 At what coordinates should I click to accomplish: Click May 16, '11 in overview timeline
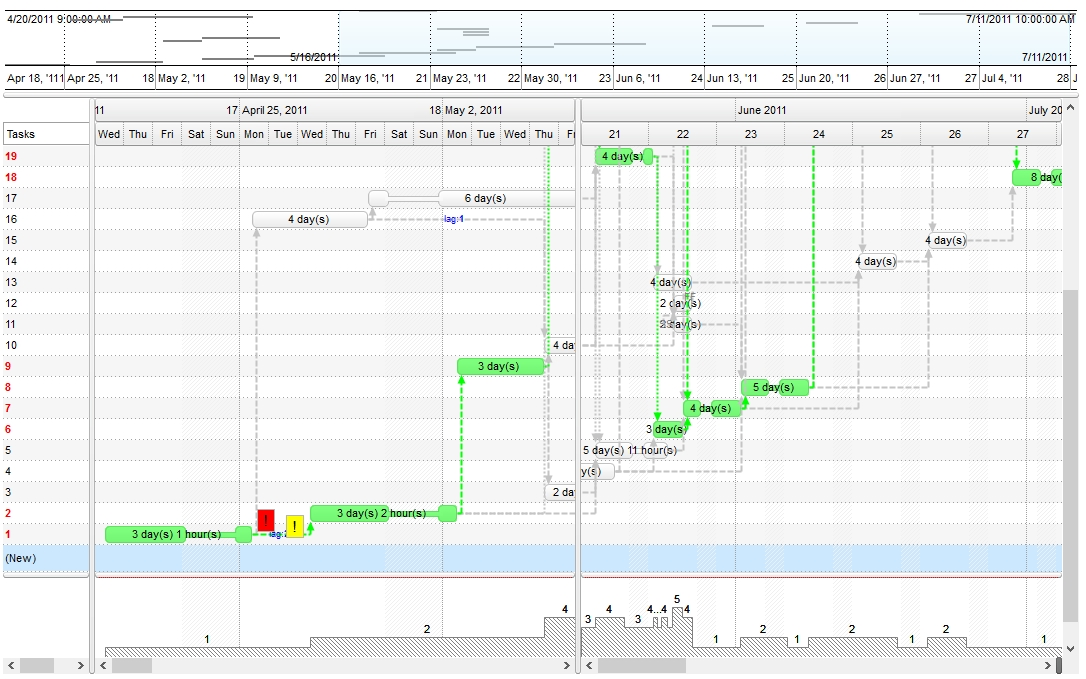(366, 78)
